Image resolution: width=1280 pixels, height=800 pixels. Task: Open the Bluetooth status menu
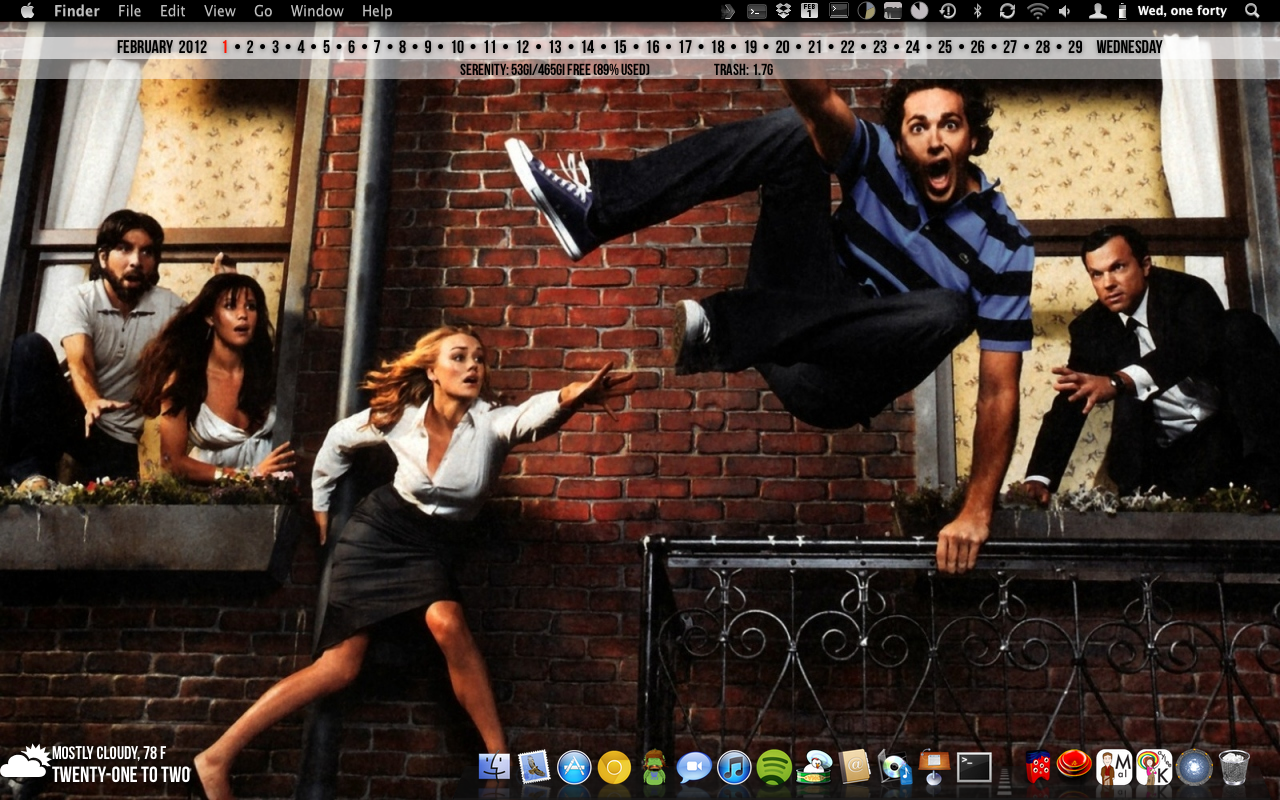(978, 11)
